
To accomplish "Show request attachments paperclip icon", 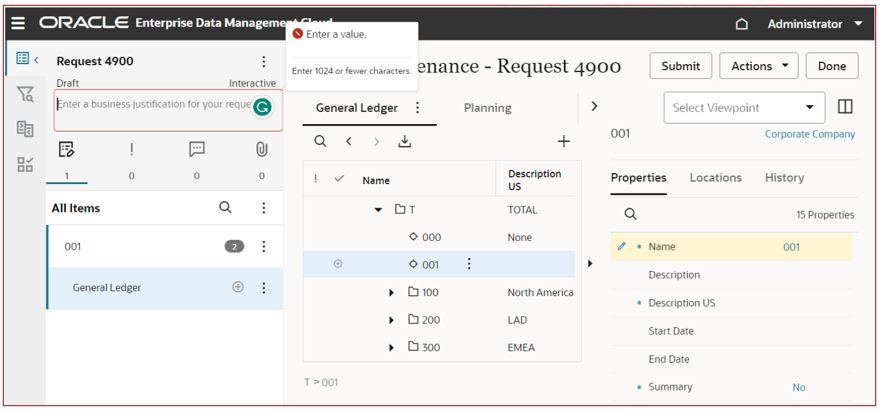I will coord(262,149).
